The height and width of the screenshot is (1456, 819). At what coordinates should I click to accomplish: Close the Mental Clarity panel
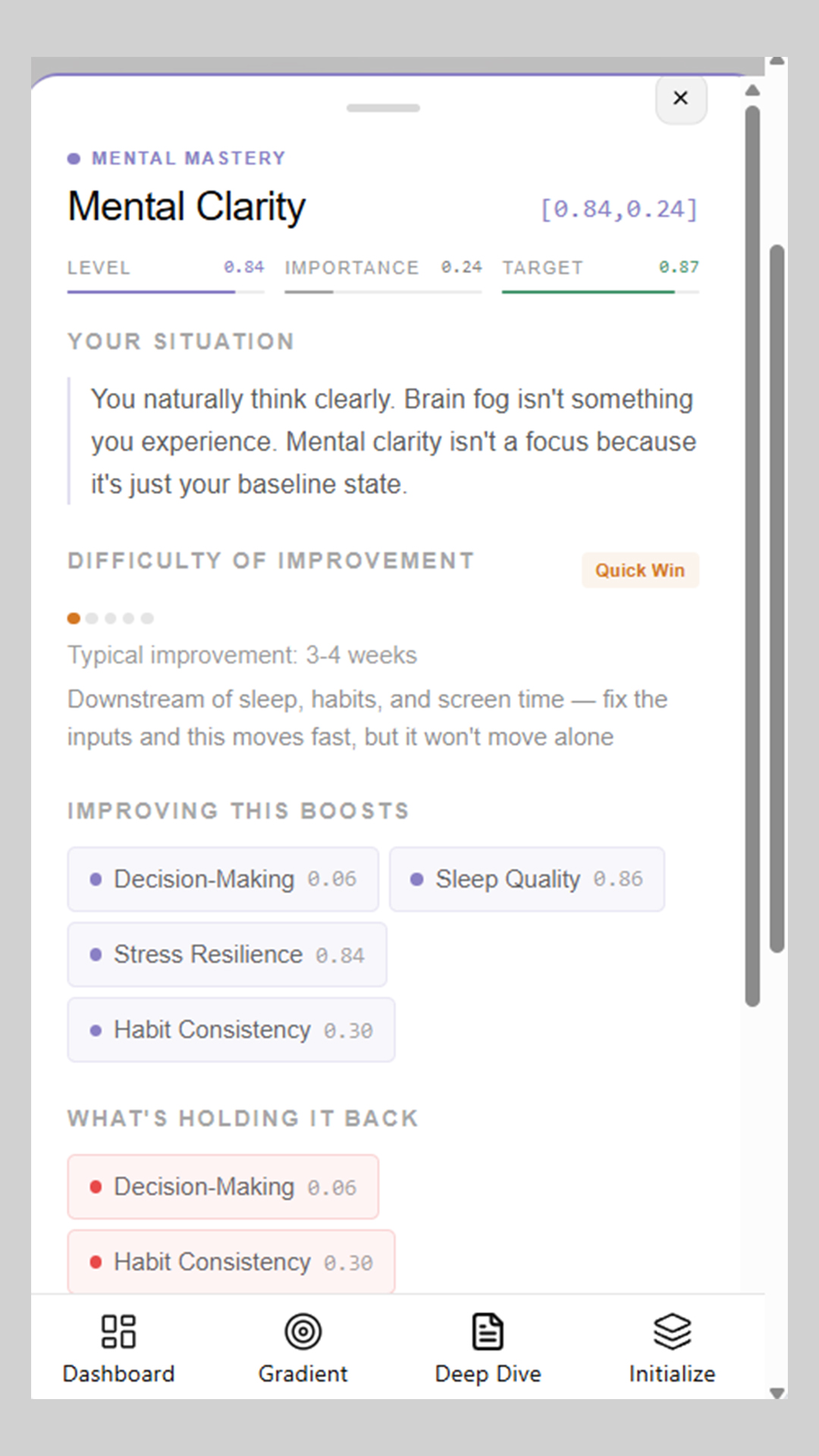(680, 98)
